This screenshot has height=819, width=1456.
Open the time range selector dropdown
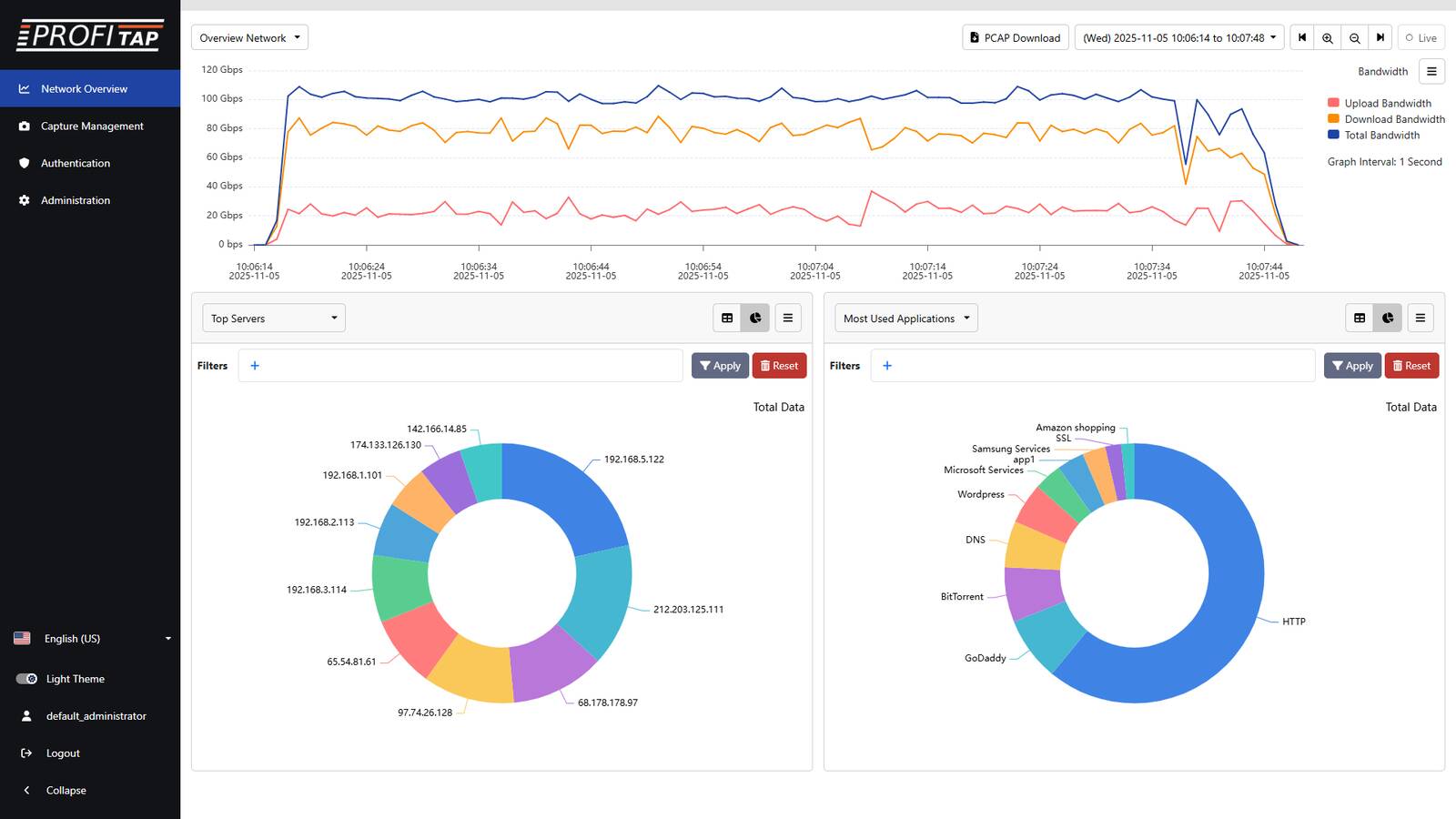pyautogui.click(x=1178, y=37)
